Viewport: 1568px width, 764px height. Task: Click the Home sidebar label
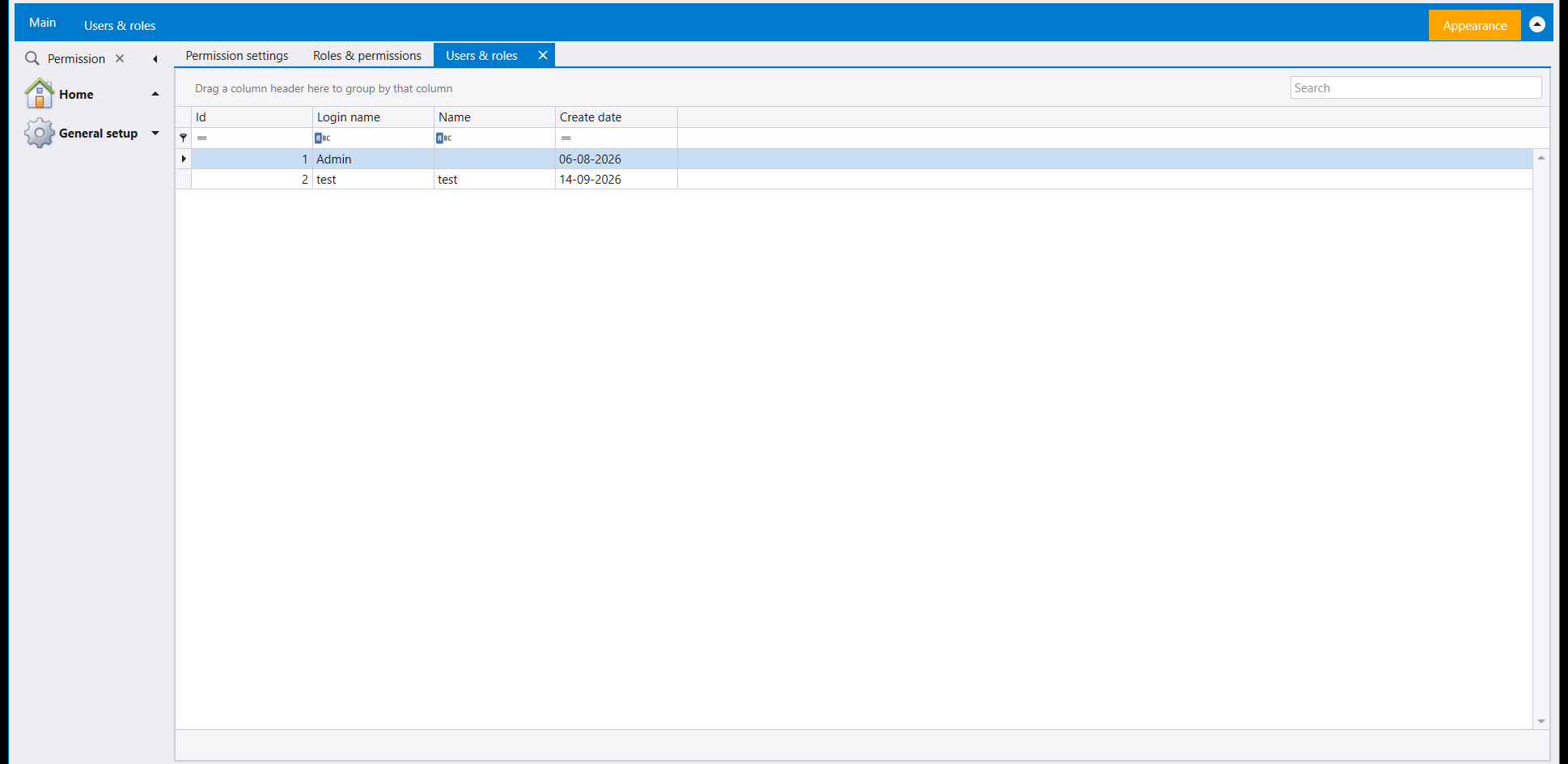(76, 94)
